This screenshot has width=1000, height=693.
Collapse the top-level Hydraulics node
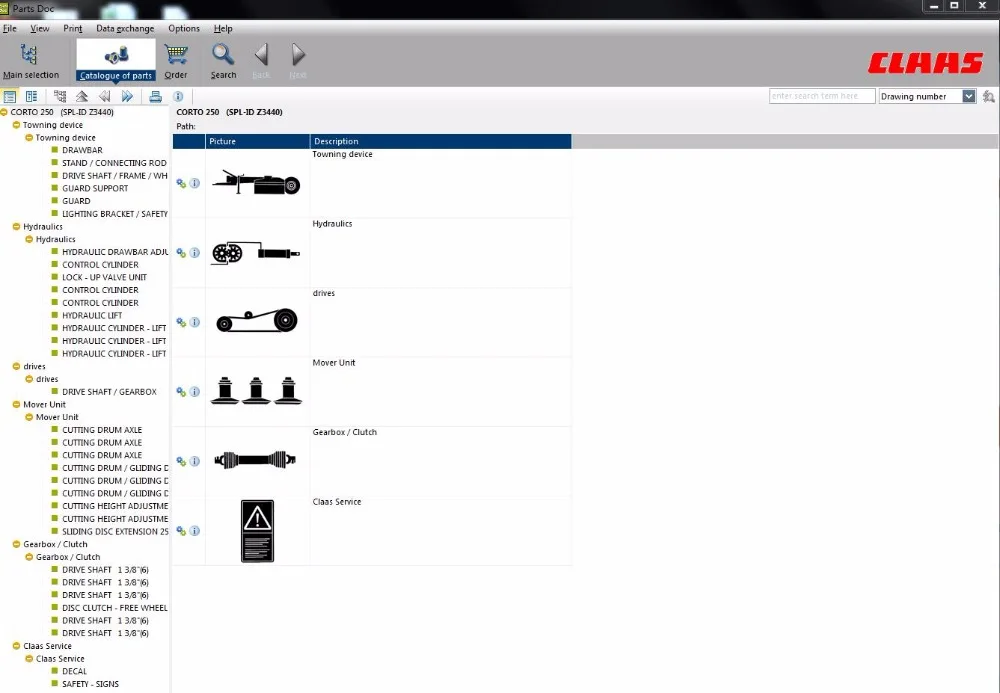17,226
